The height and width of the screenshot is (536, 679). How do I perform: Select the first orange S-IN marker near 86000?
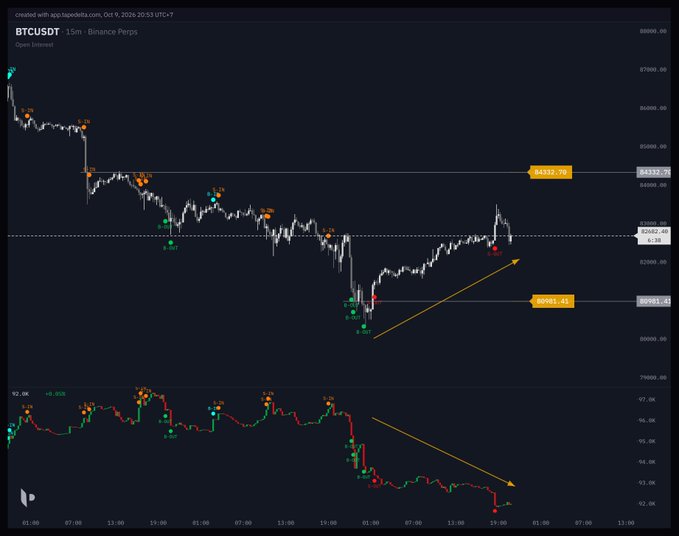click(x=27, y=116)
